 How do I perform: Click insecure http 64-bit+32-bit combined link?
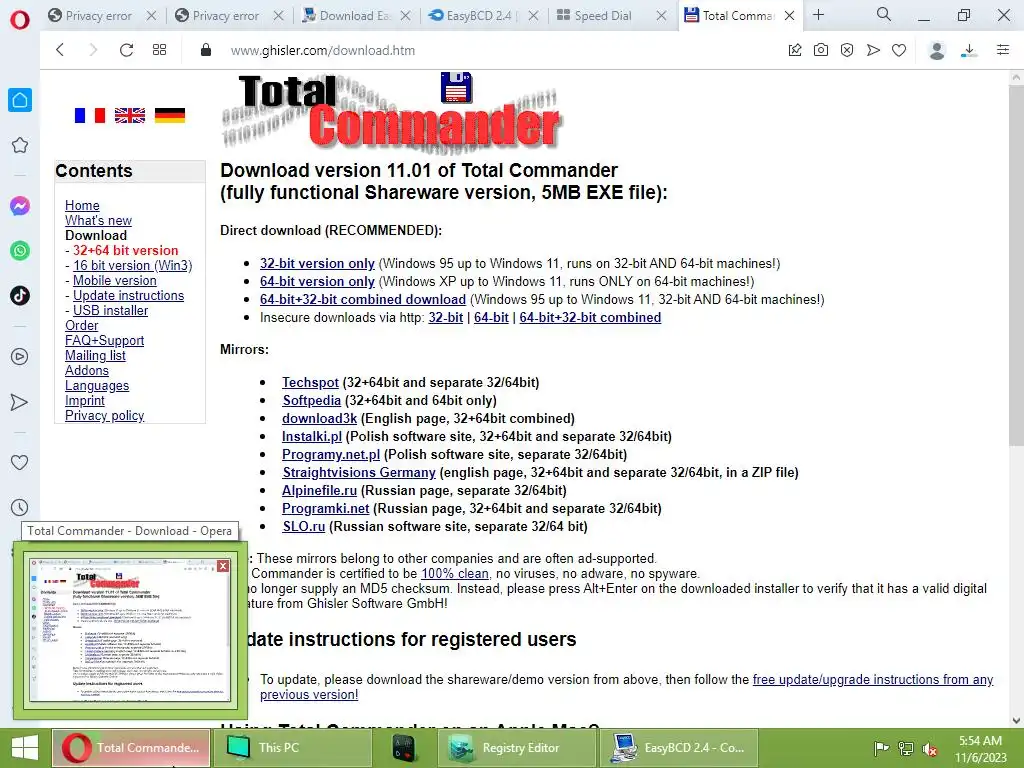590,317
